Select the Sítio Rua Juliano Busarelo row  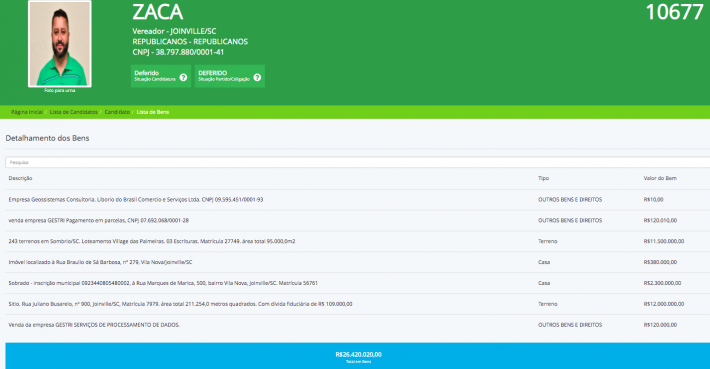(358, 304)
